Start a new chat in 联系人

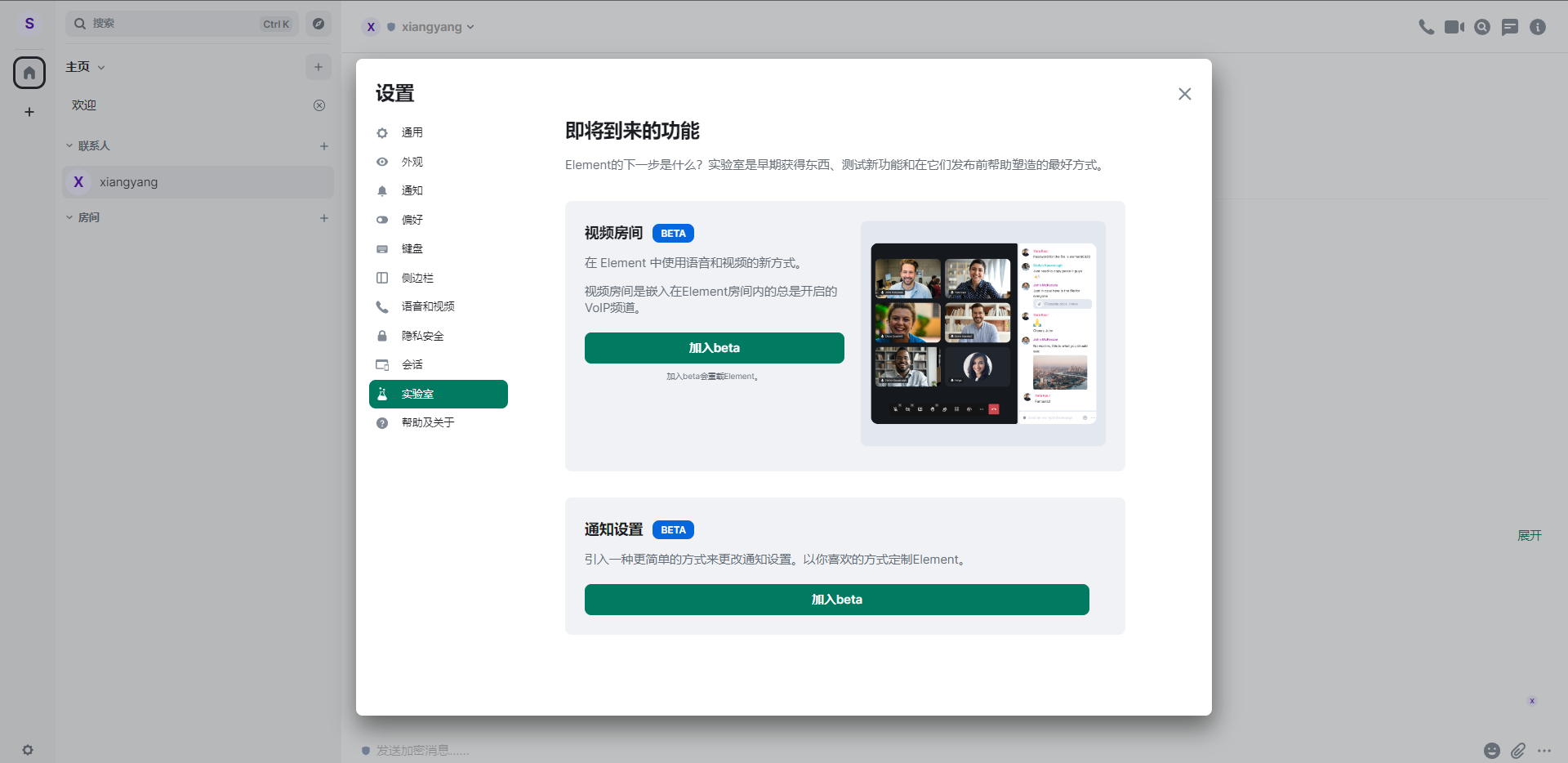(x=324, y=146)
